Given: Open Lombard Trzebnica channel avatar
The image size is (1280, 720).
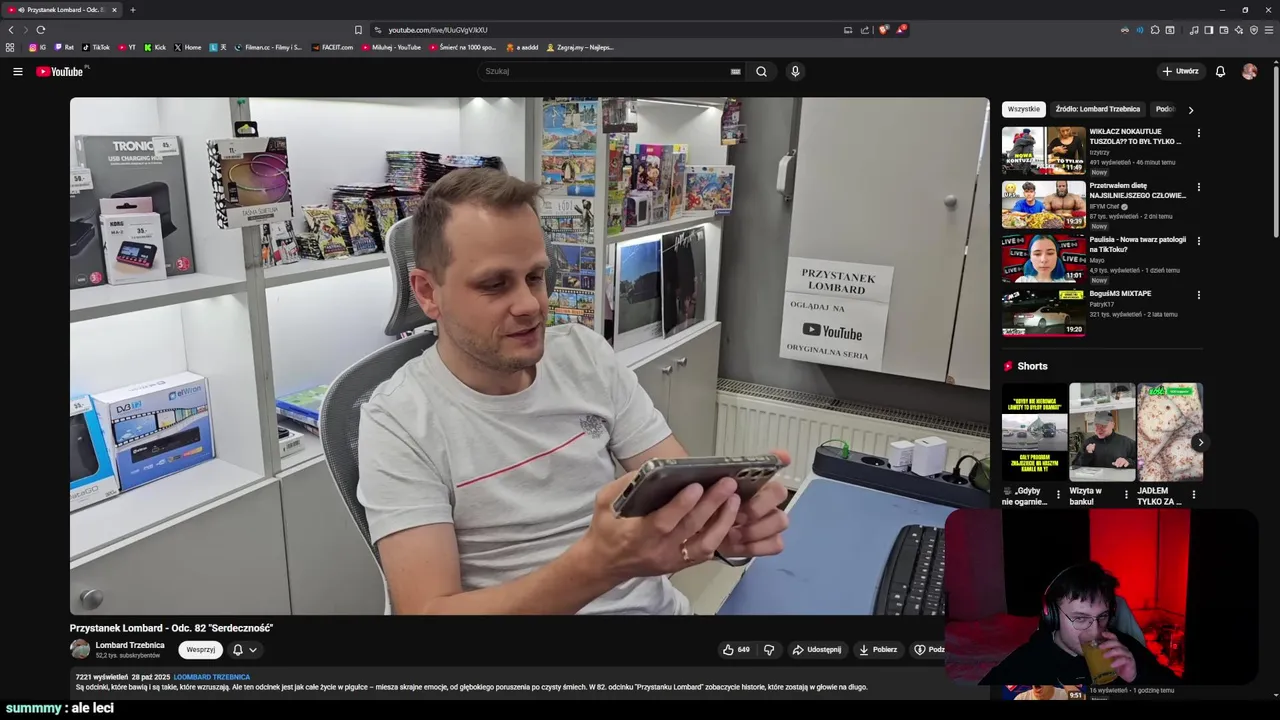Looking at the screenshot, I should [x=80, y=649].
